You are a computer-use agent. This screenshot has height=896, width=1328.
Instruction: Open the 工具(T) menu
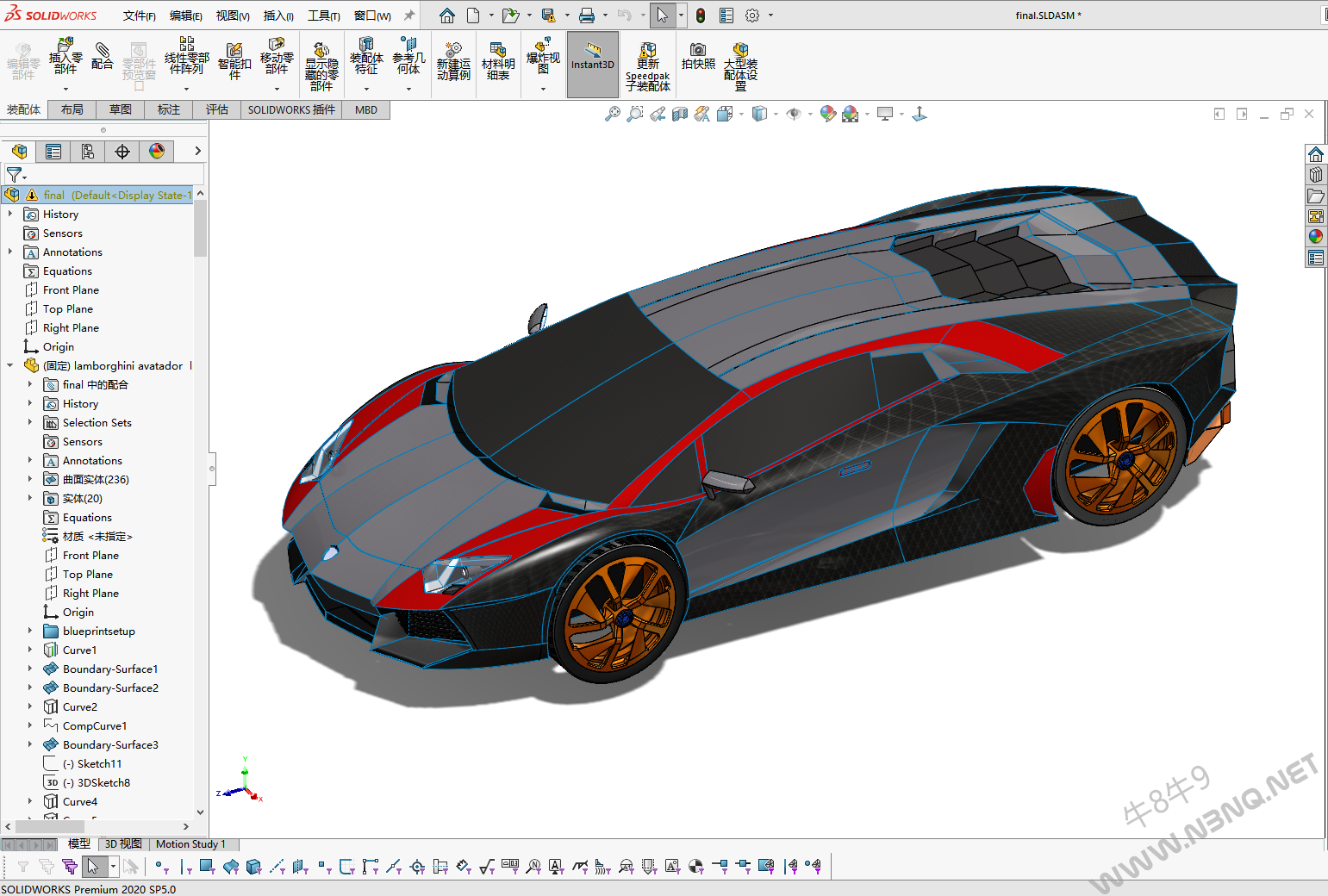click(x=323, y=16)
